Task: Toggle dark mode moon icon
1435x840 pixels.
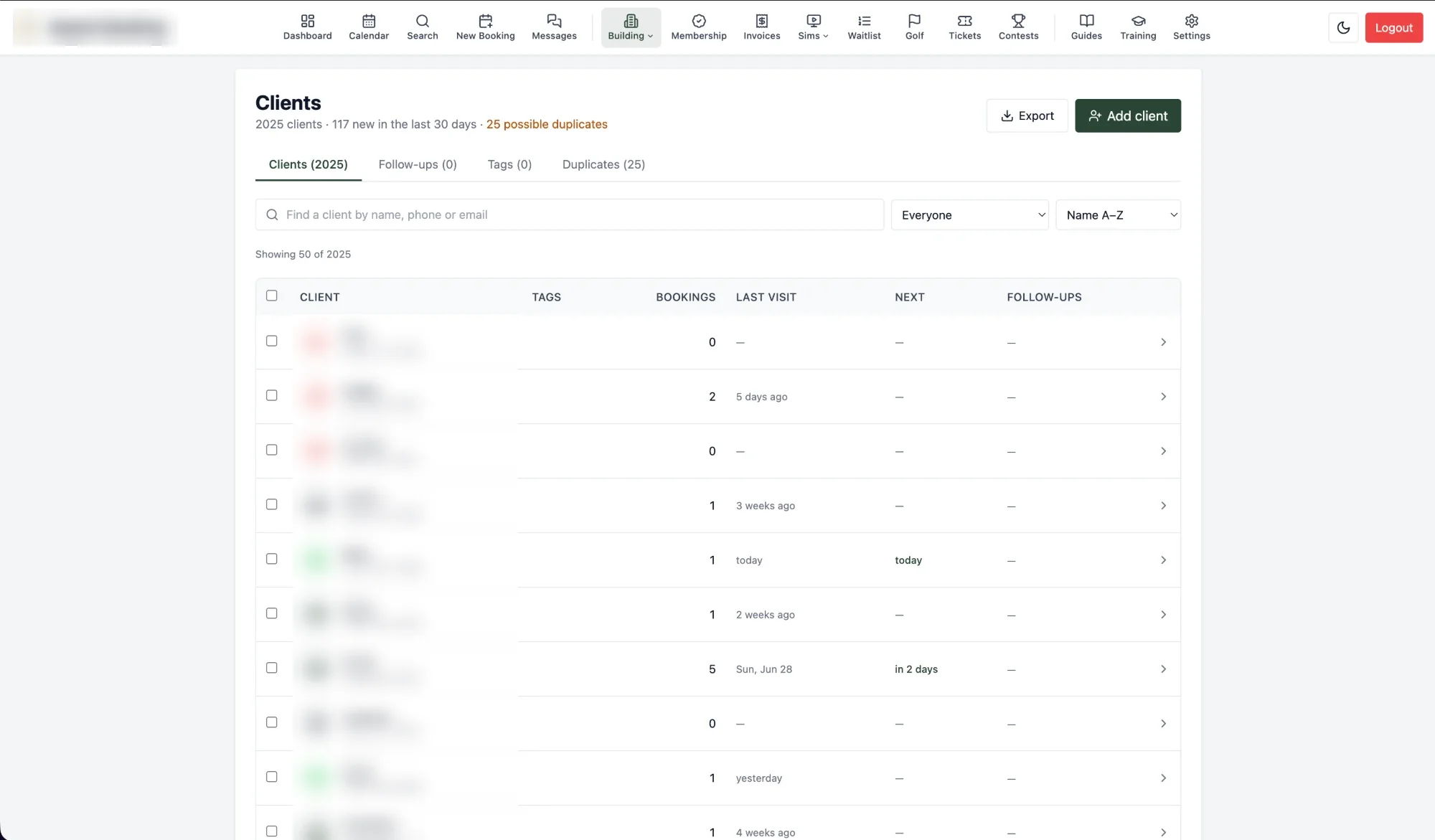Action: click(x=1343, y=28)
